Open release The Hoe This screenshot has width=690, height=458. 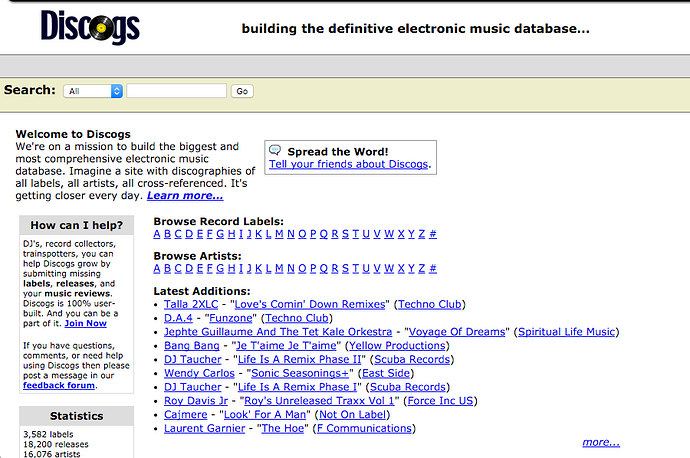pos(283,429)
